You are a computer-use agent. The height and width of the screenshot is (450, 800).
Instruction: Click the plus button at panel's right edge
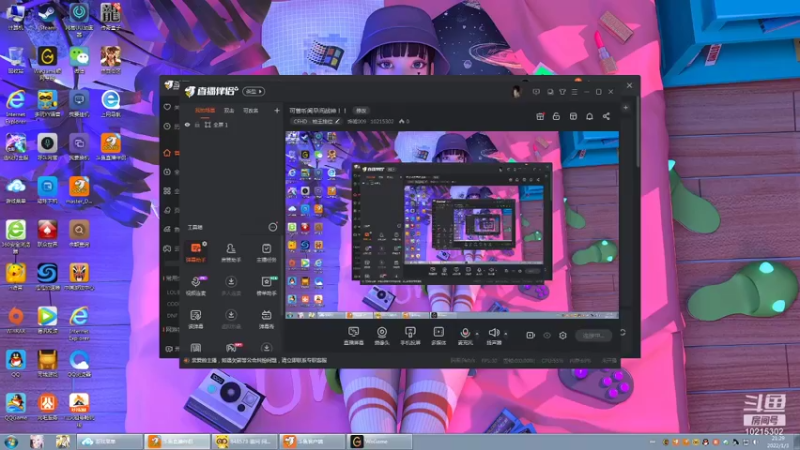(x=626, y=108)
